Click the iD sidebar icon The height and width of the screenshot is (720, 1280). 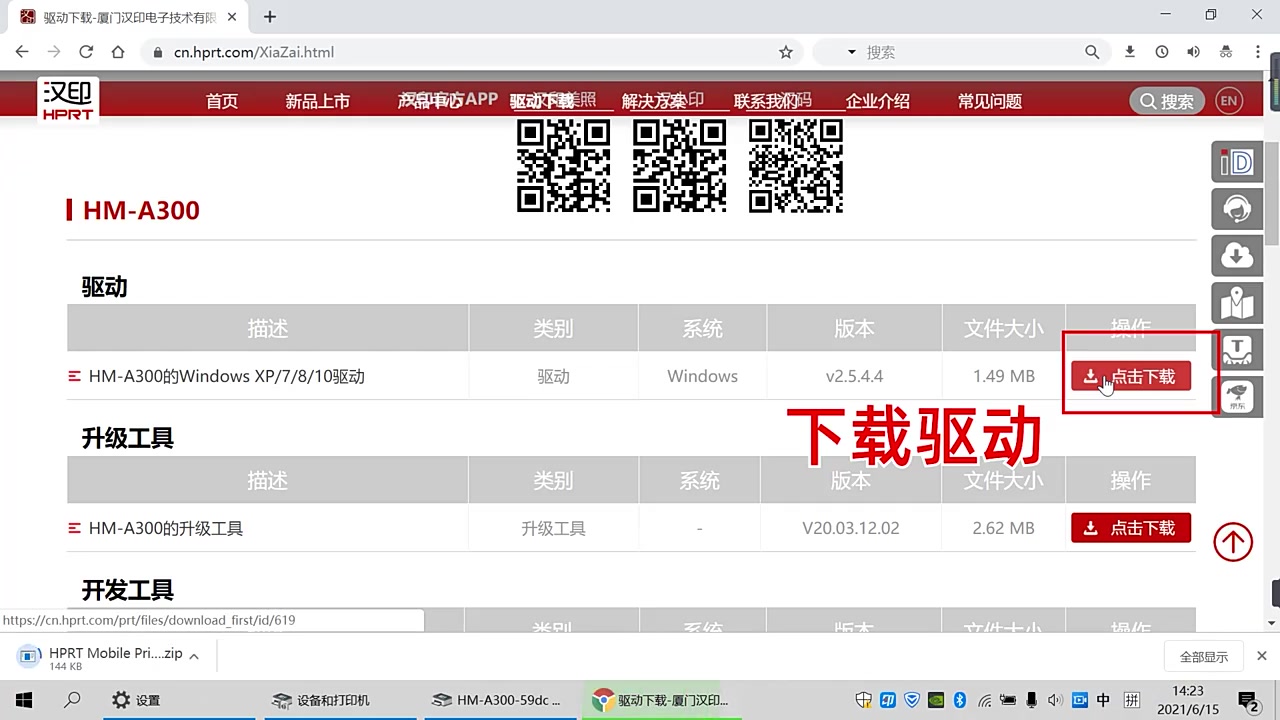pyautogui.click(x=1237, y=162)
